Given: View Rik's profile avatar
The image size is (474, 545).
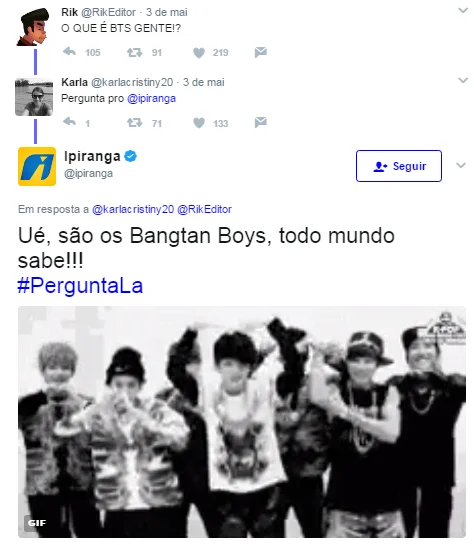Looking at the screenshot, I should tap(34, 27).
